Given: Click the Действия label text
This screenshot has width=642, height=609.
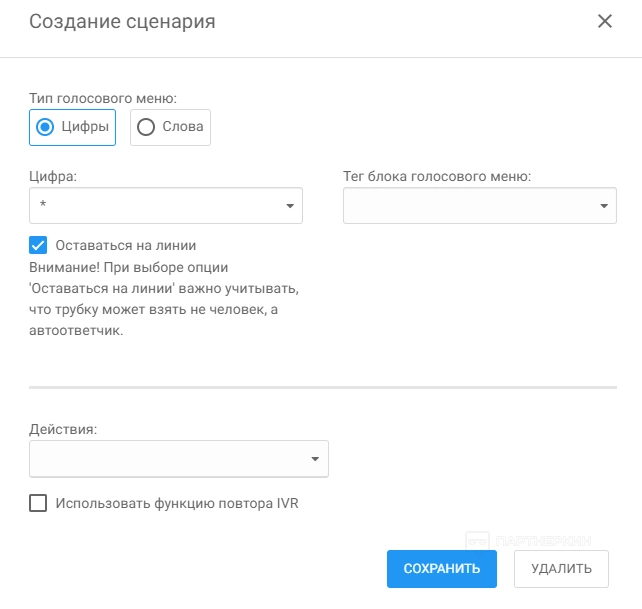Looking at the screenshot, I should click(x=64, y=428).
